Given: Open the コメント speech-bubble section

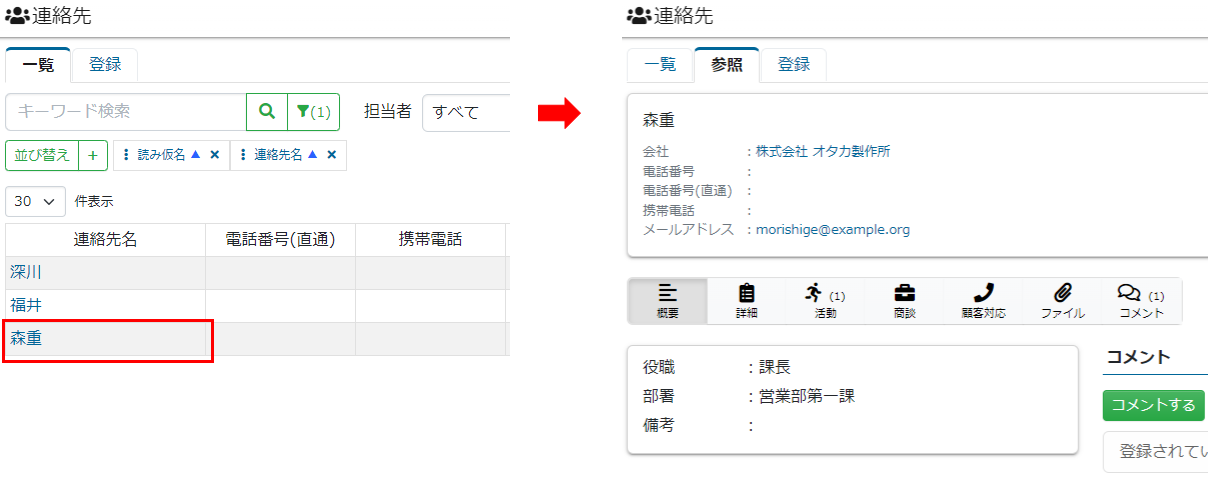Looking at the screenshot, I should 1141,301.
